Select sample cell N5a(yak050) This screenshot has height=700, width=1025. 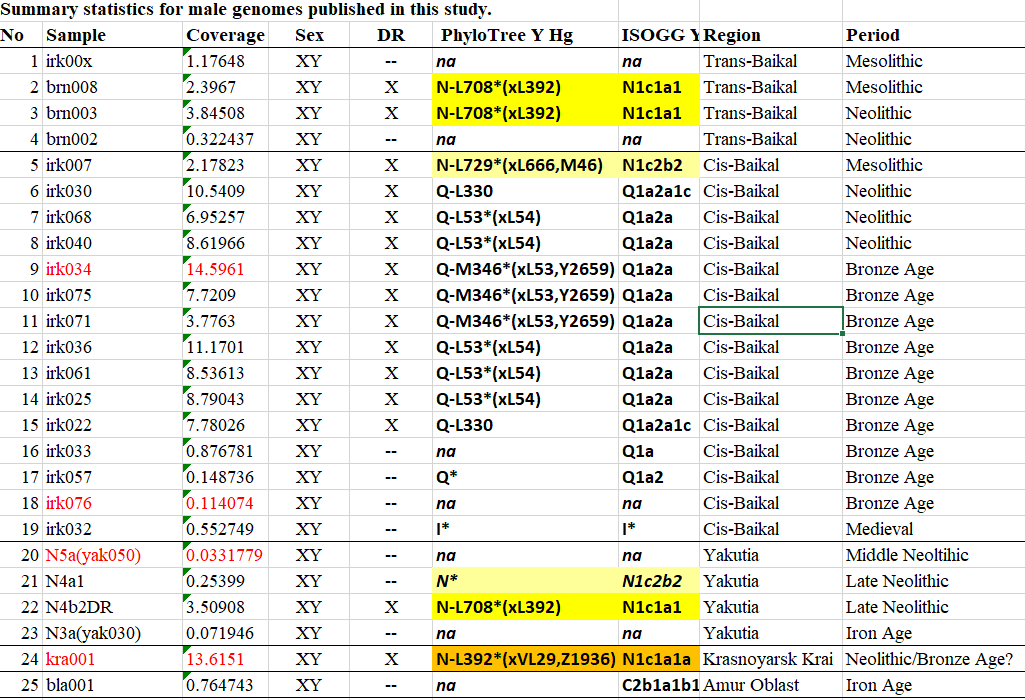tap(112, 556)
